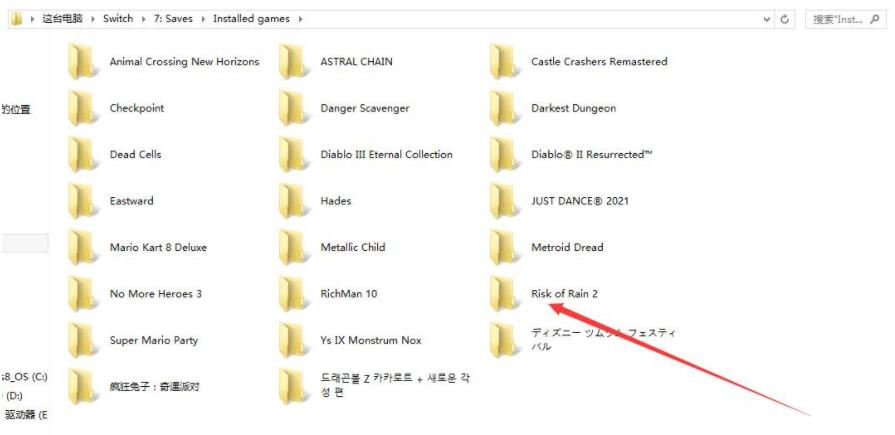Viewport: 895px width, 435px height.
Task: Open the Super Mario Party folder icon
Action: (x=83, y=340)
